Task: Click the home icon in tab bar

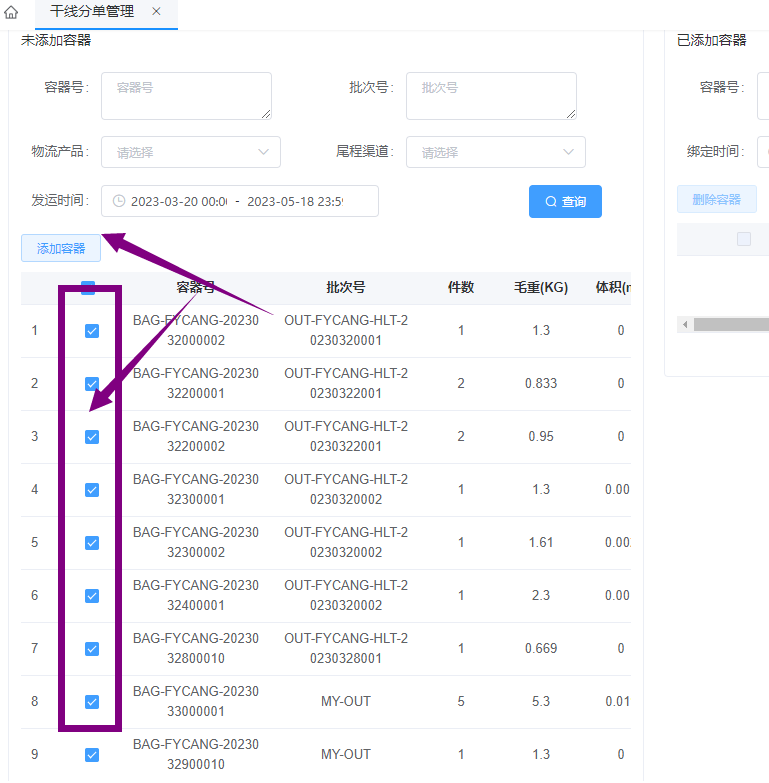Action: (x=12, y=13)
